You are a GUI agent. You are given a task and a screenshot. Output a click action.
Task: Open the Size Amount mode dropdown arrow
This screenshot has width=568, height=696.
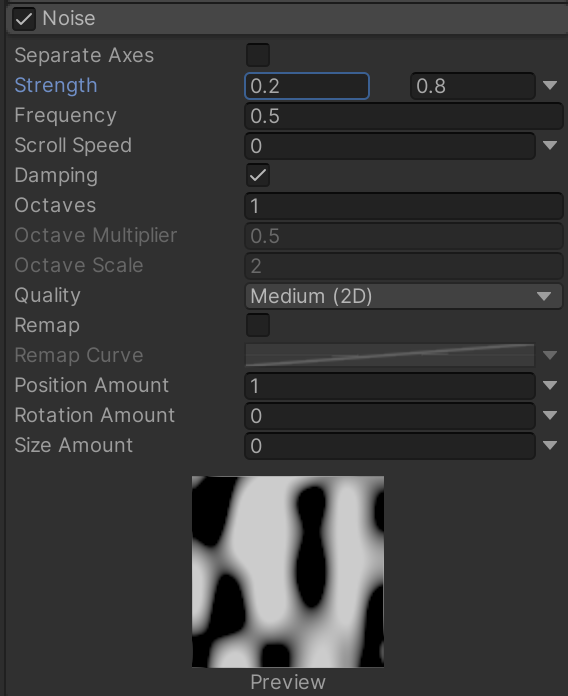point(550,445)
